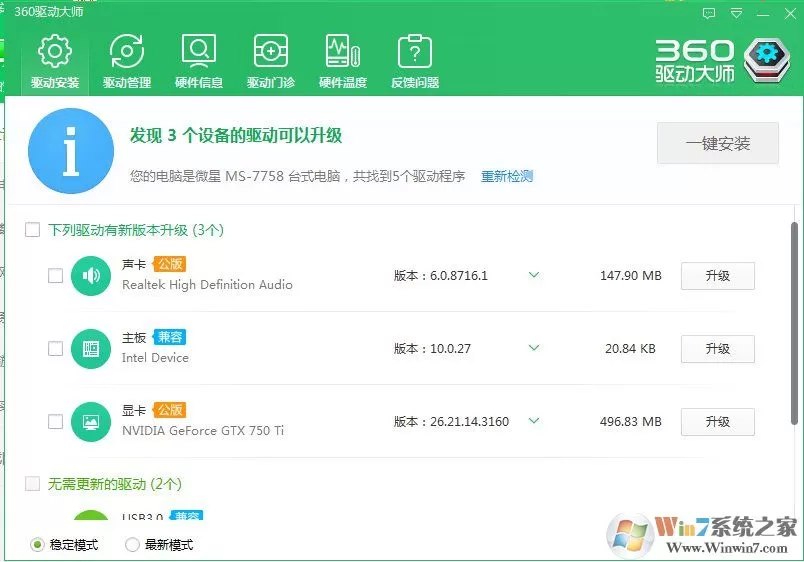Click the driver list vertical scrollbar

[794, 323]
